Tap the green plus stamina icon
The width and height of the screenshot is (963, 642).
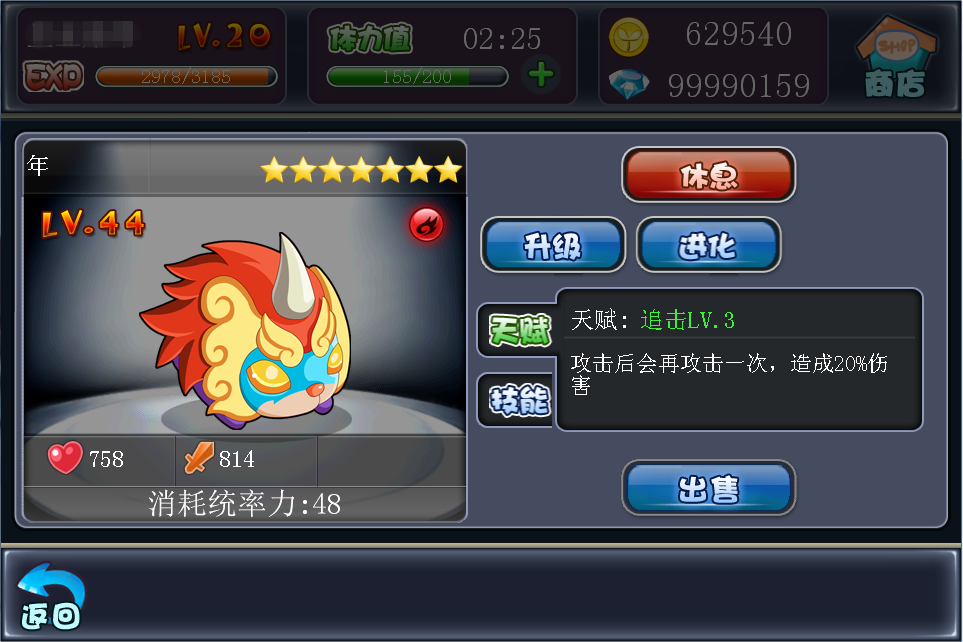[x=540, y=76]
